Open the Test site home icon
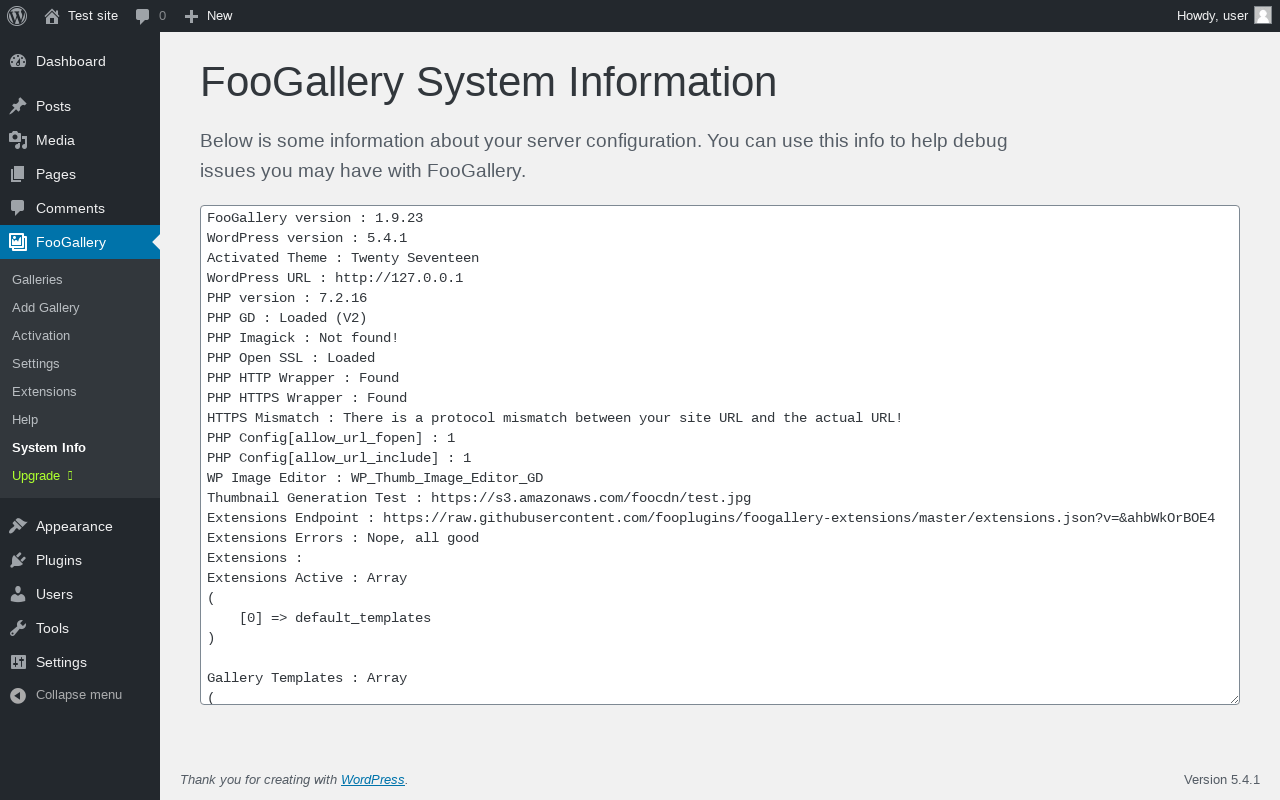Screen dimensions: 1280x800 [52, 16]
